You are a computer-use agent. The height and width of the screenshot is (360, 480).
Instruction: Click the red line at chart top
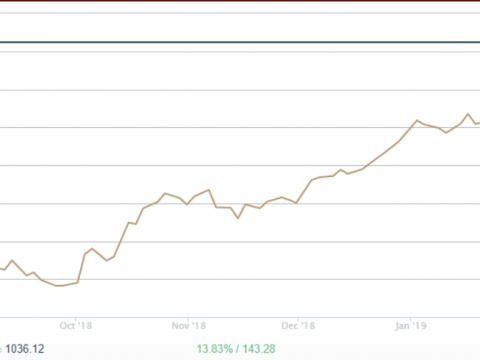(x=240, y=1)
